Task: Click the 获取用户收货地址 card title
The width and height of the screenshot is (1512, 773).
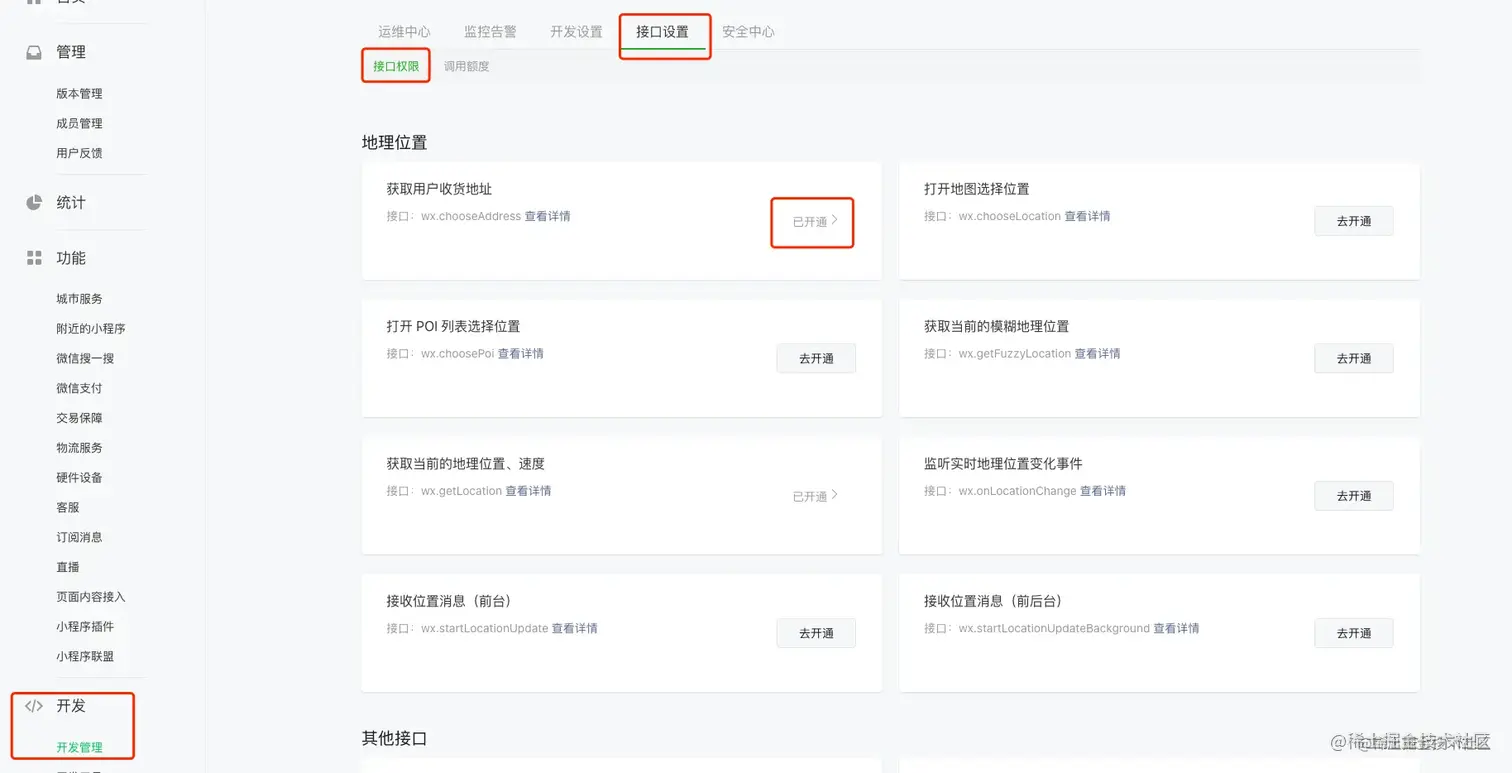Action: [439, 189]
